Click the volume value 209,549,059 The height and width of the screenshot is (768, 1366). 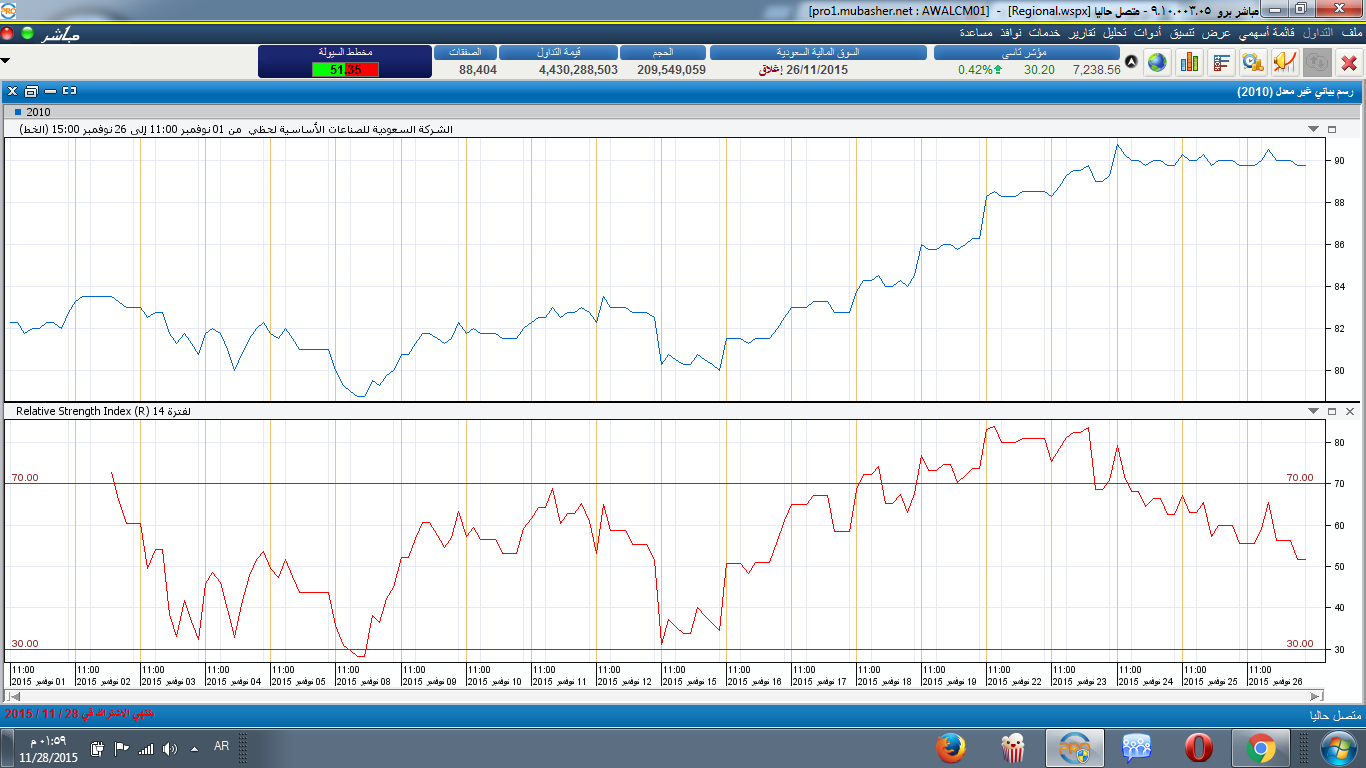click(671, 70)
